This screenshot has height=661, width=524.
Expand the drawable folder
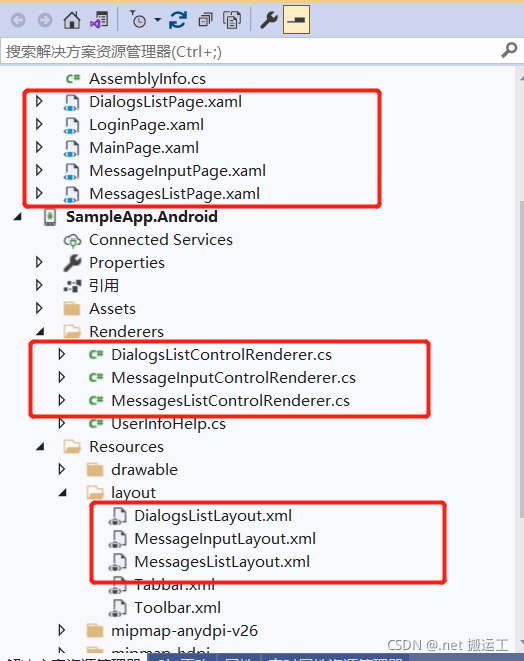coord(62,469)
